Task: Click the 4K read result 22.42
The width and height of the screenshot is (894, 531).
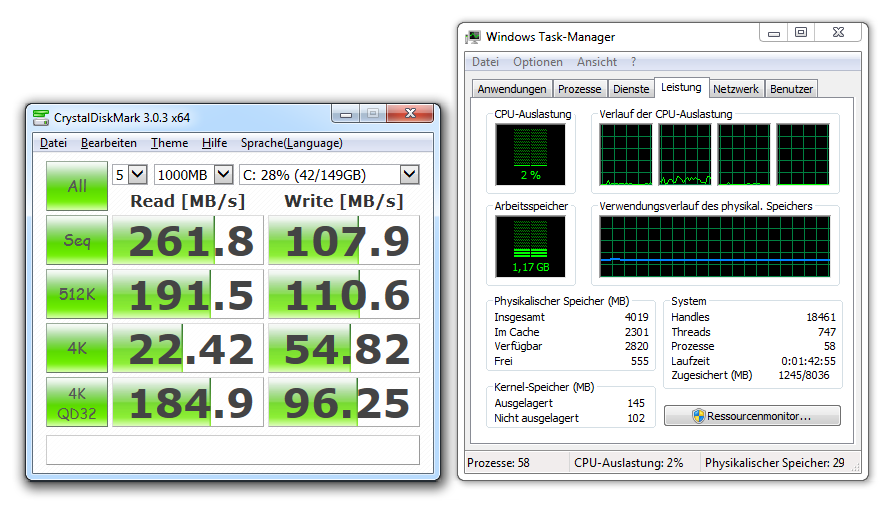Action: (x=188, y=348)
